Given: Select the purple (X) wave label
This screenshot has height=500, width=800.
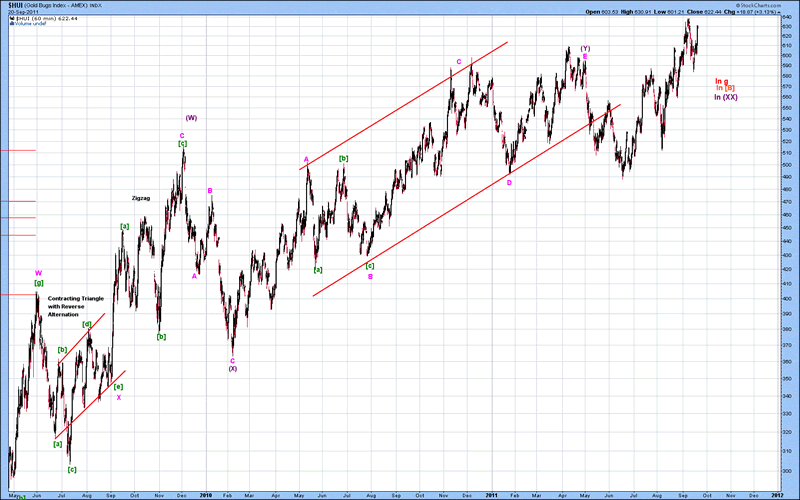Looking at the screenshot, I should [x=232, y=368].
